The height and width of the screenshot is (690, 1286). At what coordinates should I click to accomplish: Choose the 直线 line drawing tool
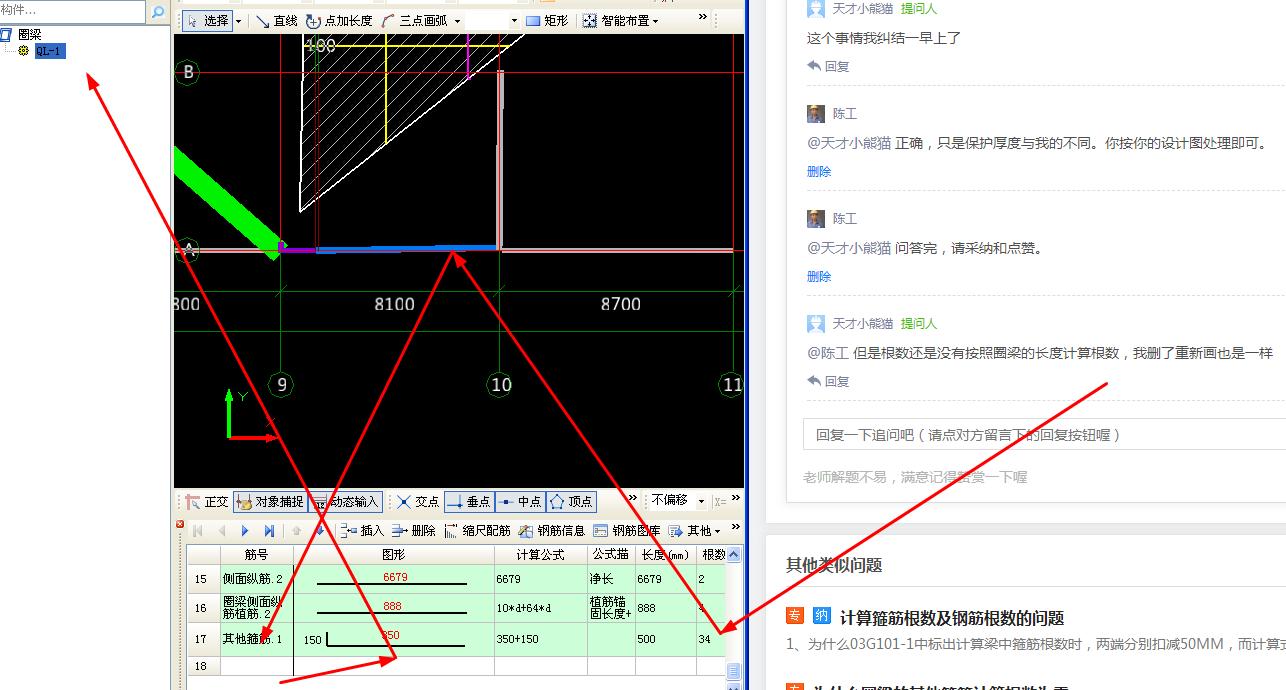276,20
